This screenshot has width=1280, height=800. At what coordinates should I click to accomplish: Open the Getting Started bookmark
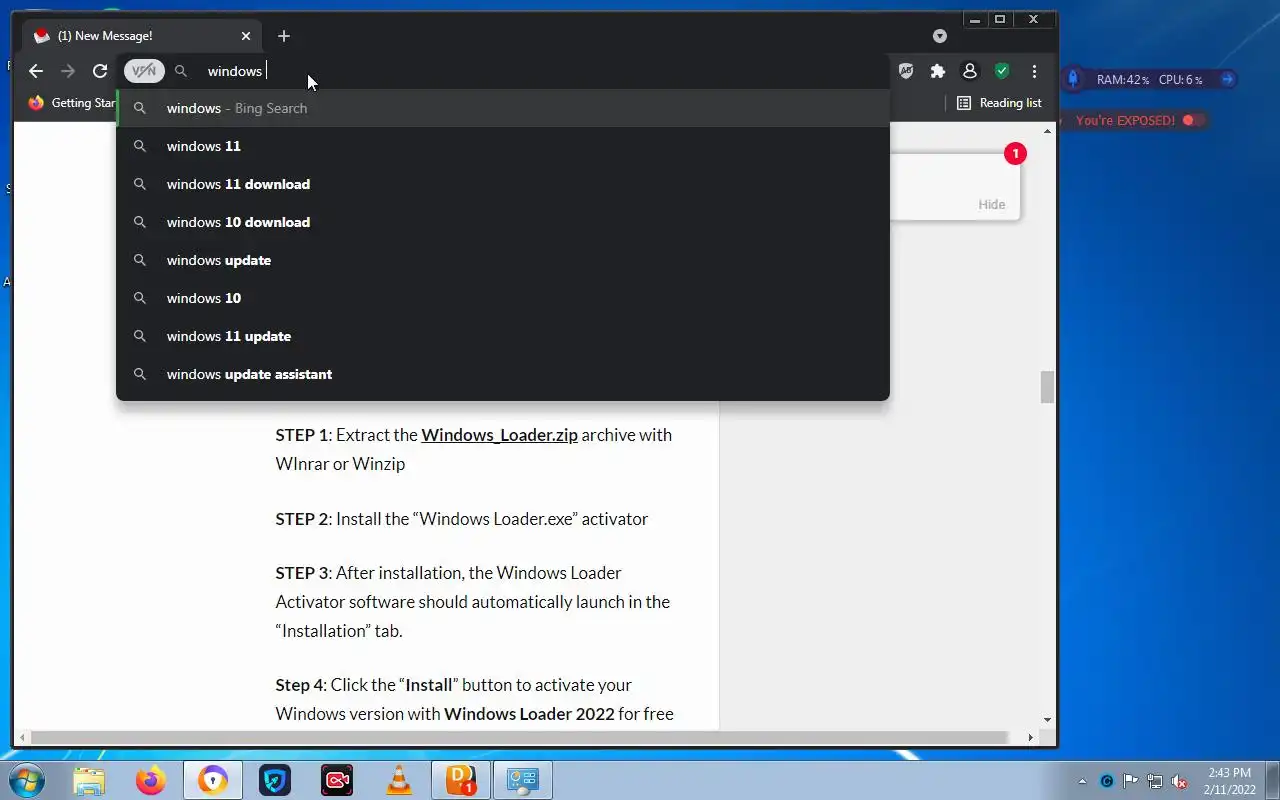72,103
